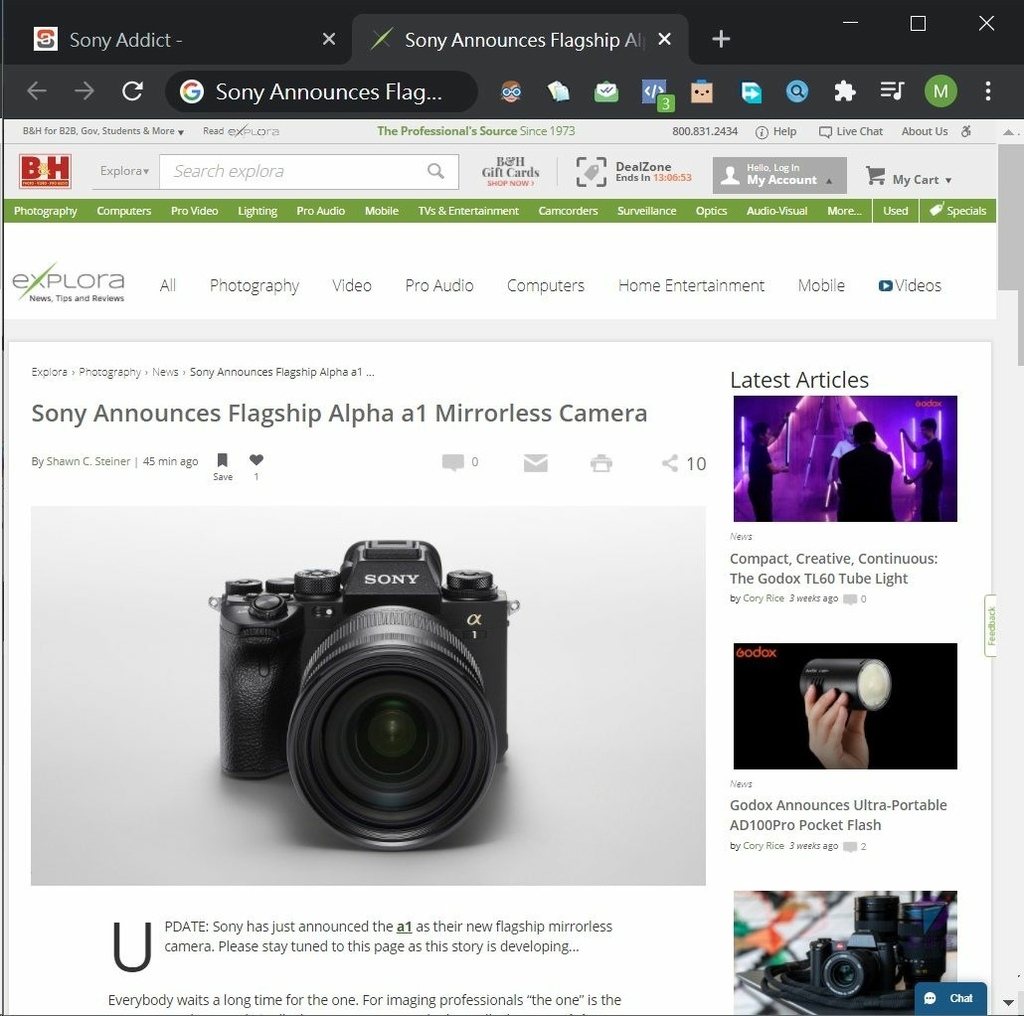
Task: Click the scrollbar down arrow
Action: (x=1009, y=1002)
